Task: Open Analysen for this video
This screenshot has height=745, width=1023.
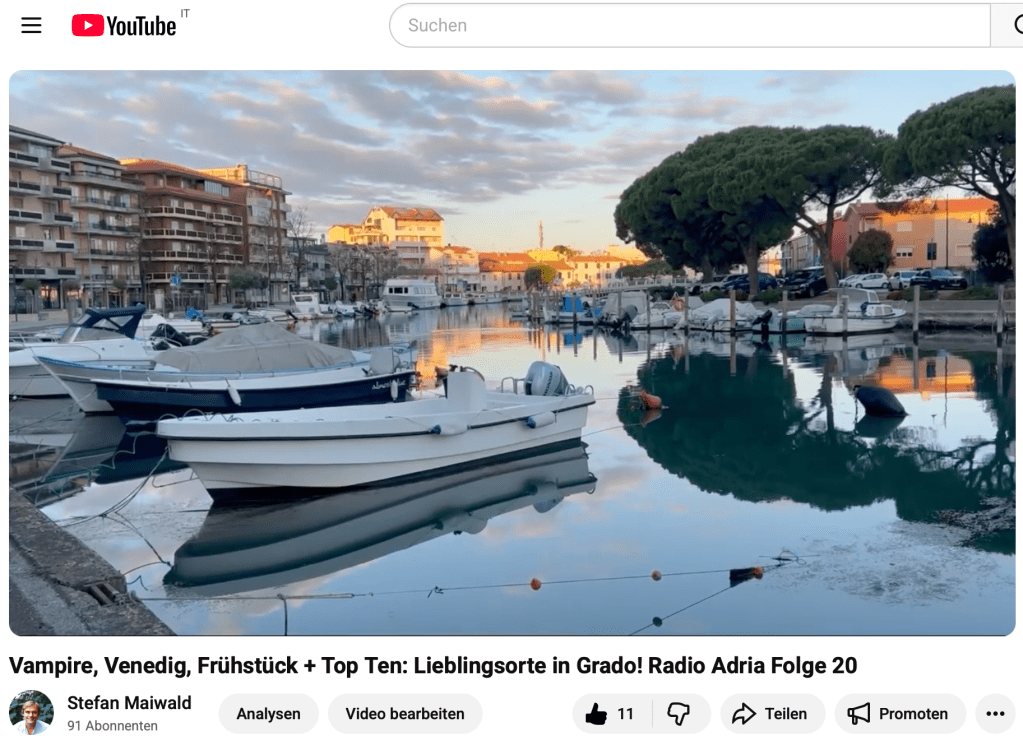Action: click(268, 714)
